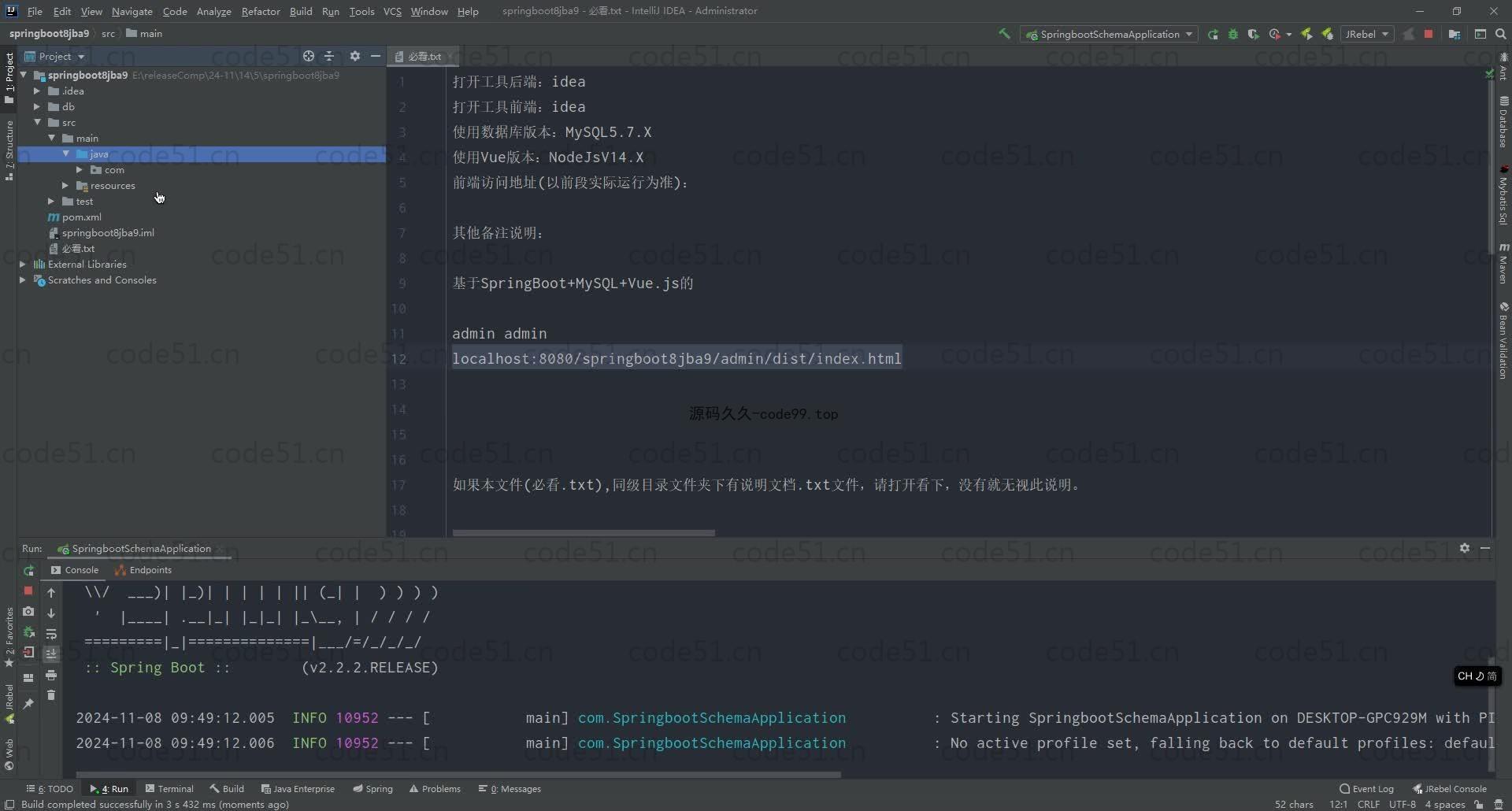The height and width of the screenshot is (811, 1512).
Task: Click the 4 spaces indent setting
Action: 1445,804
